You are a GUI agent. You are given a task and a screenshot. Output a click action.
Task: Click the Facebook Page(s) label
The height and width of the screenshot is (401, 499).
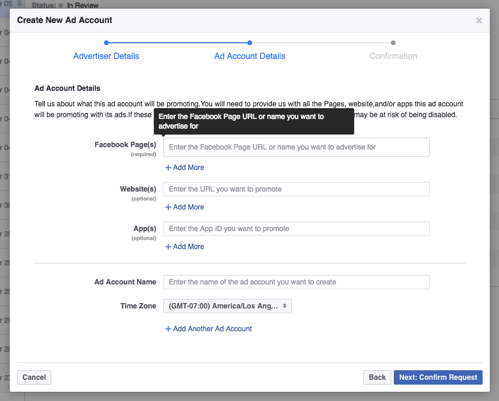(x=125, y=145)
